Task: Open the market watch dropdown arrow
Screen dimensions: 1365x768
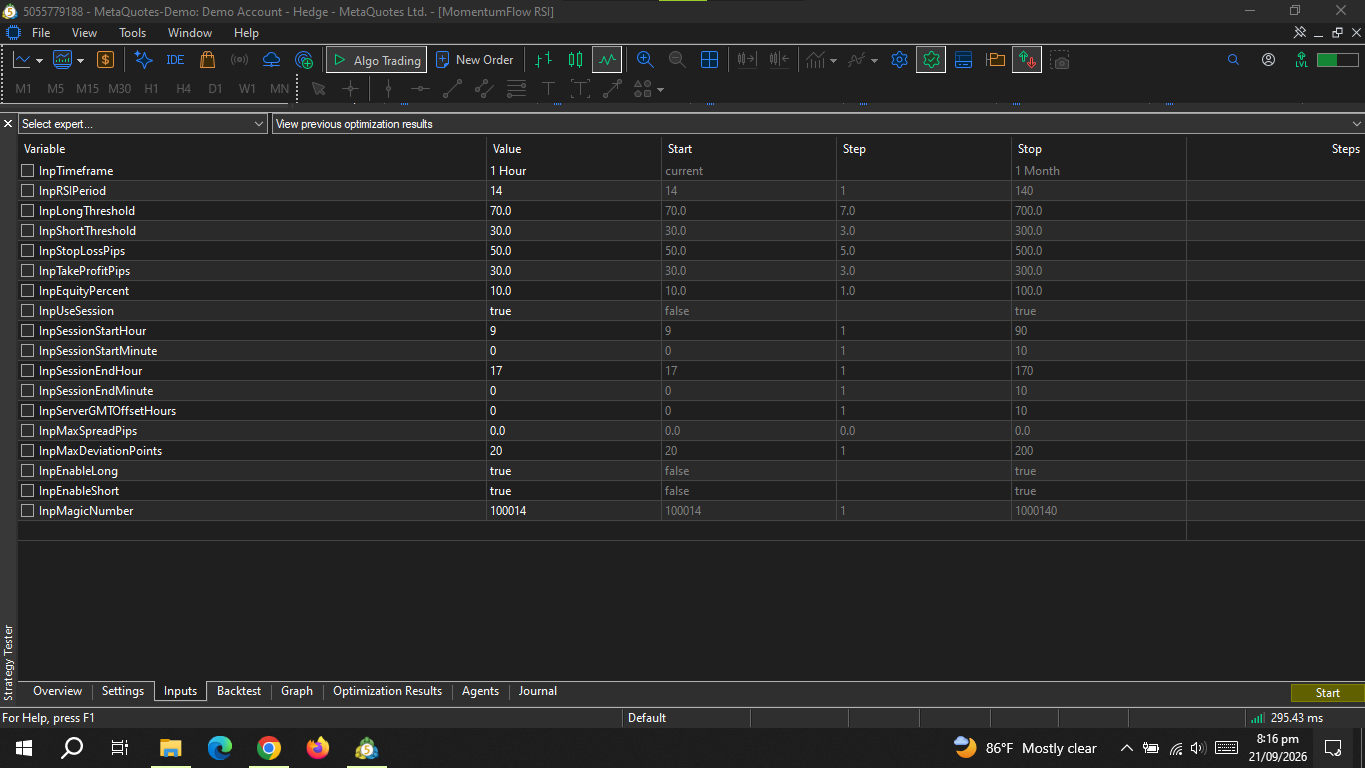Action: (x=80, y=61)
